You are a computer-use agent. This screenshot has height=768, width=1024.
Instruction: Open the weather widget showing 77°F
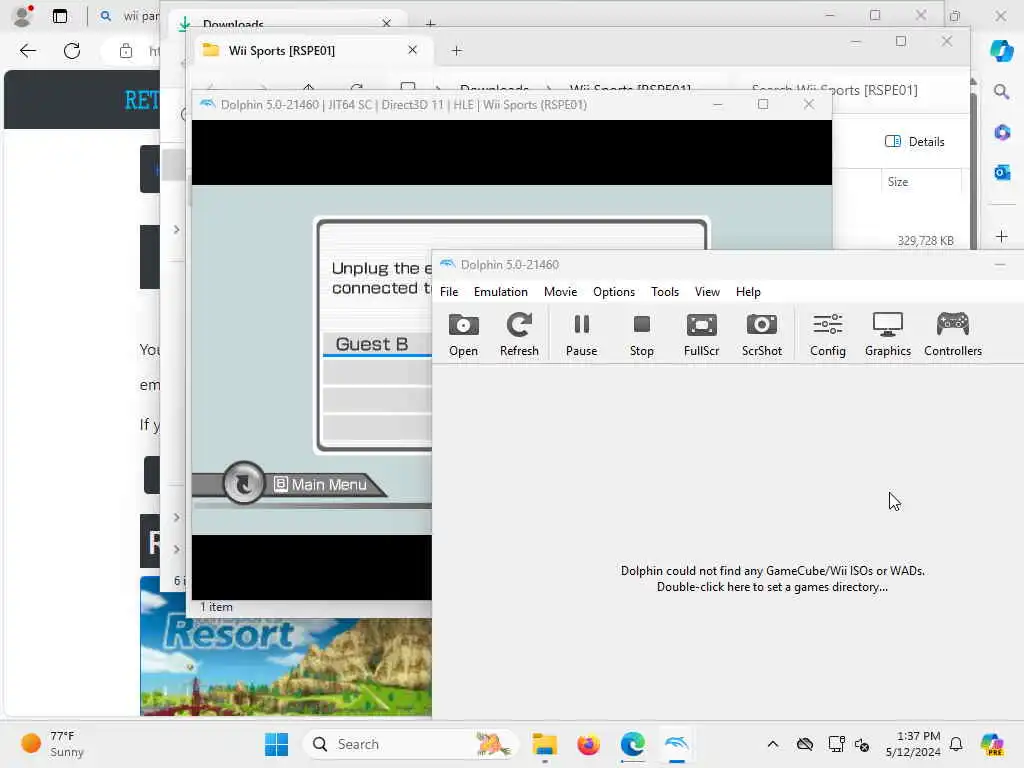coord(52,744)
